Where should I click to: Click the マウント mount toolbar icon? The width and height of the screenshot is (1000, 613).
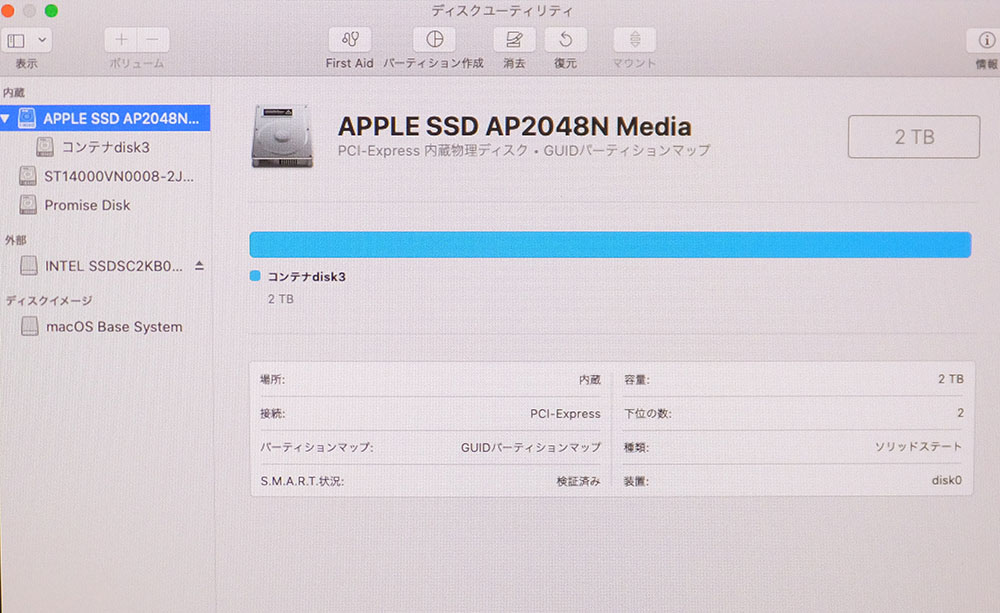click(x=635, y=40)
